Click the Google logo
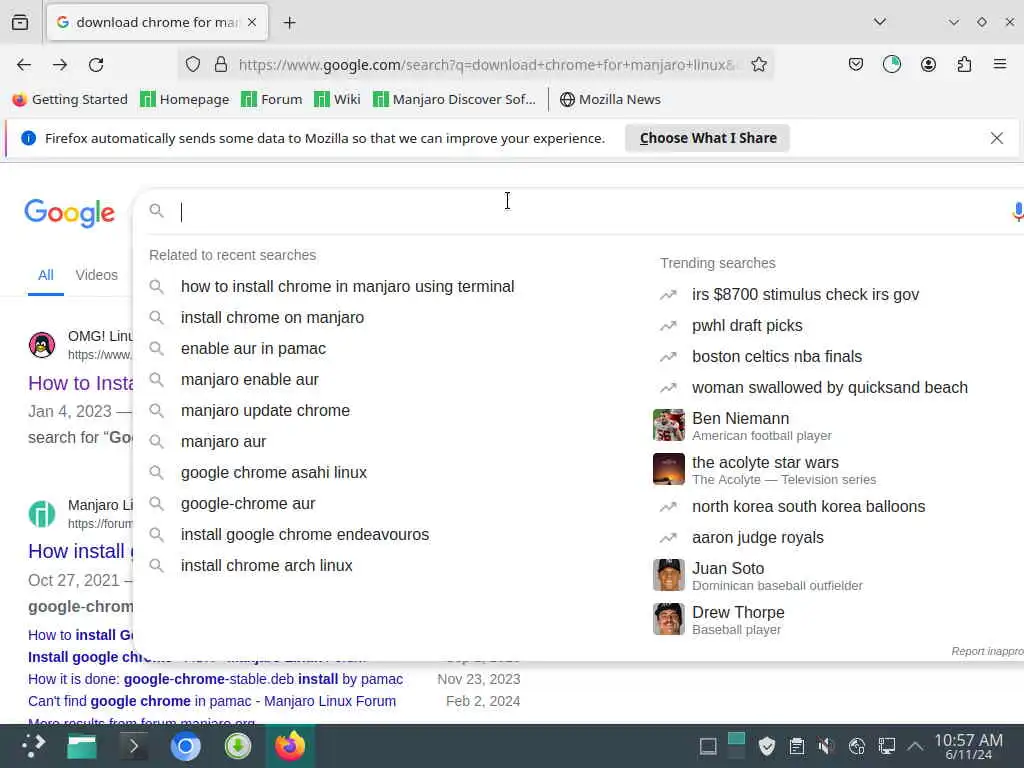This screenshot has width=1024, height=768. pyautogui.click(x=69, y=213)
